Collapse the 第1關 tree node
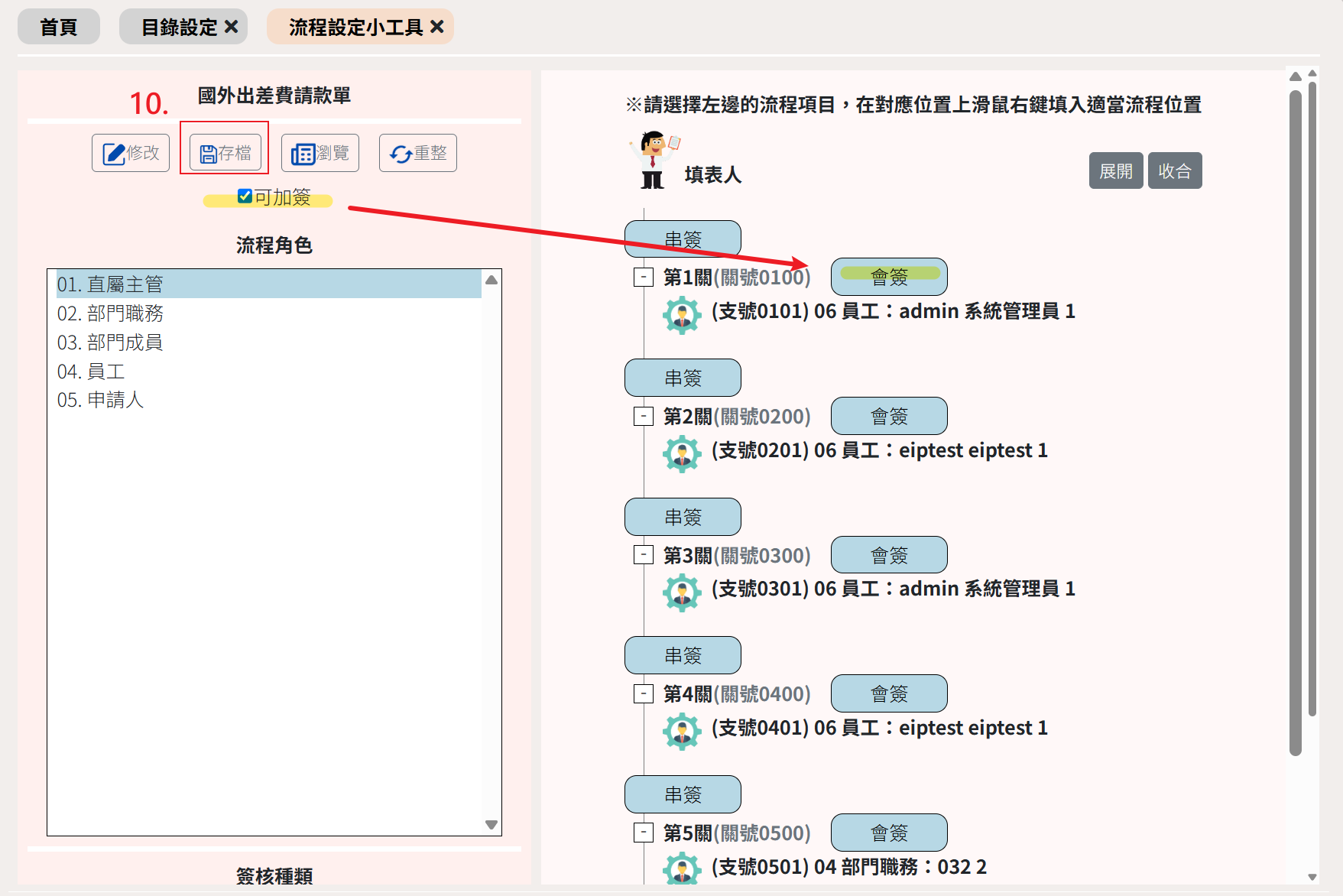Screen dimensions: 1343x896 click(x=644, y=278)
